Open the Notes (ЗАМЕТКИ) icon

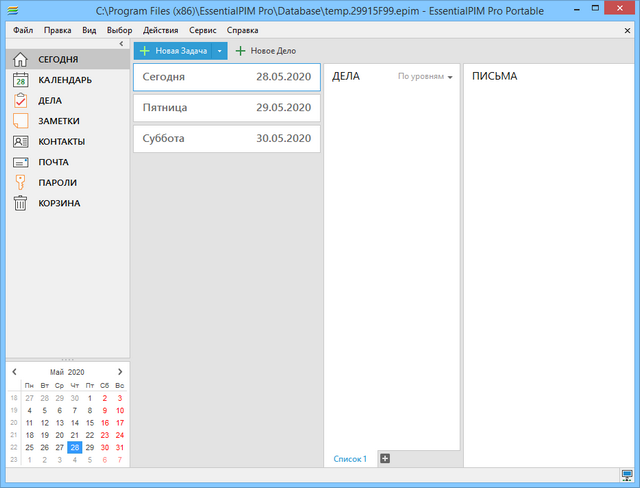point(20,121)
